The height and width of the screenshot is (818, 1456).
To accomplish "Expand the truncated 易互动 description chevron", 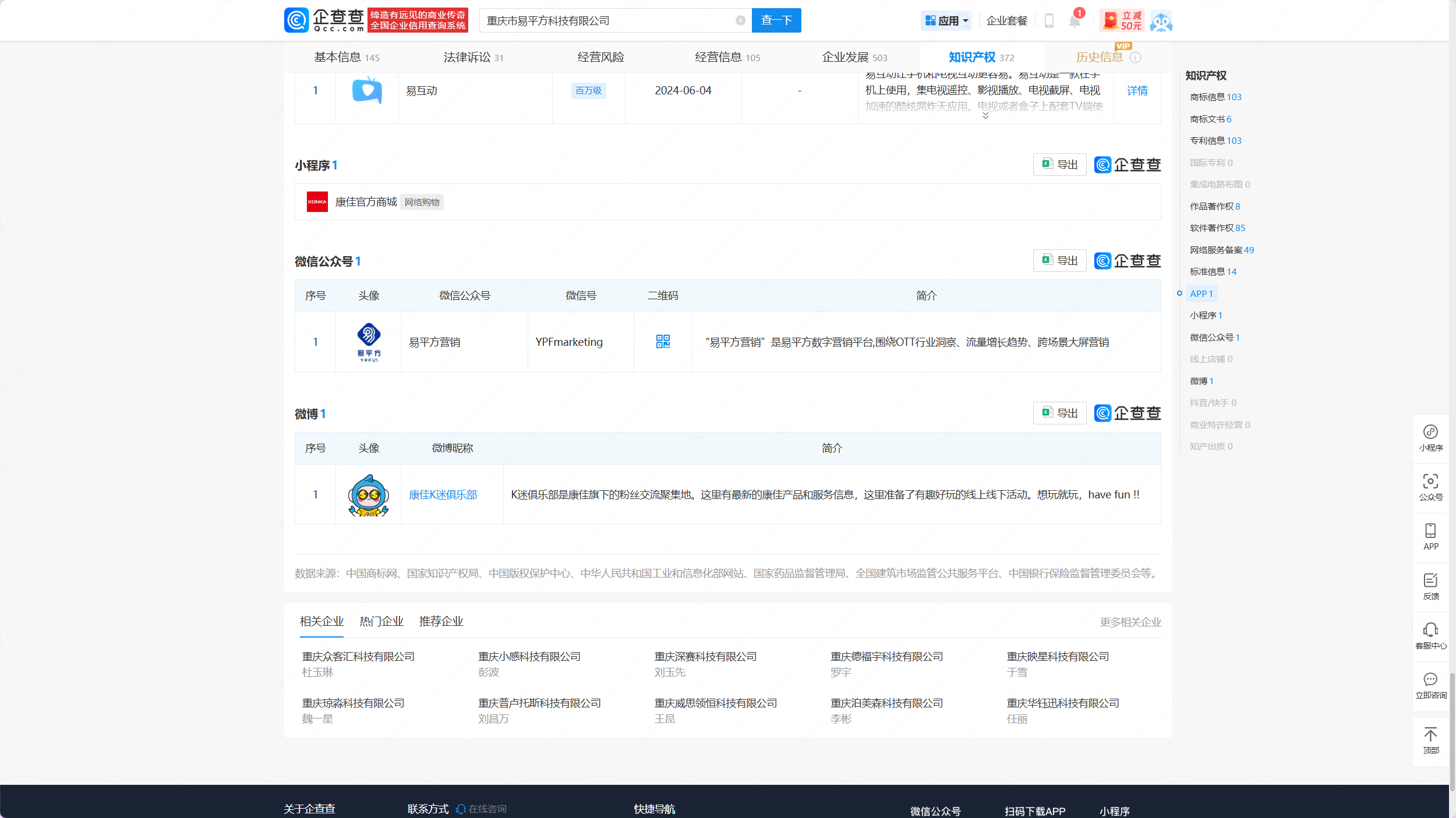I will coord(985,116).
